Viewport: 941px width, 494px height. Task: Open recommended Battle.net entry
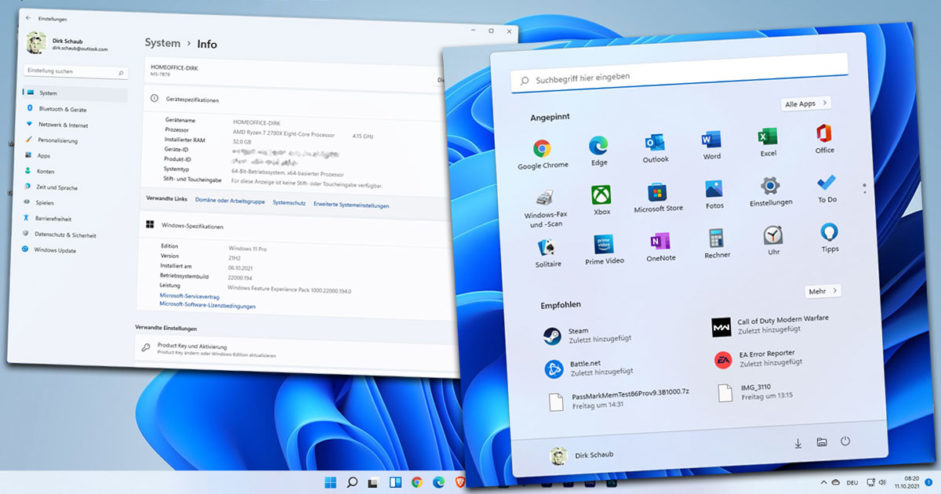click(589, 367)
